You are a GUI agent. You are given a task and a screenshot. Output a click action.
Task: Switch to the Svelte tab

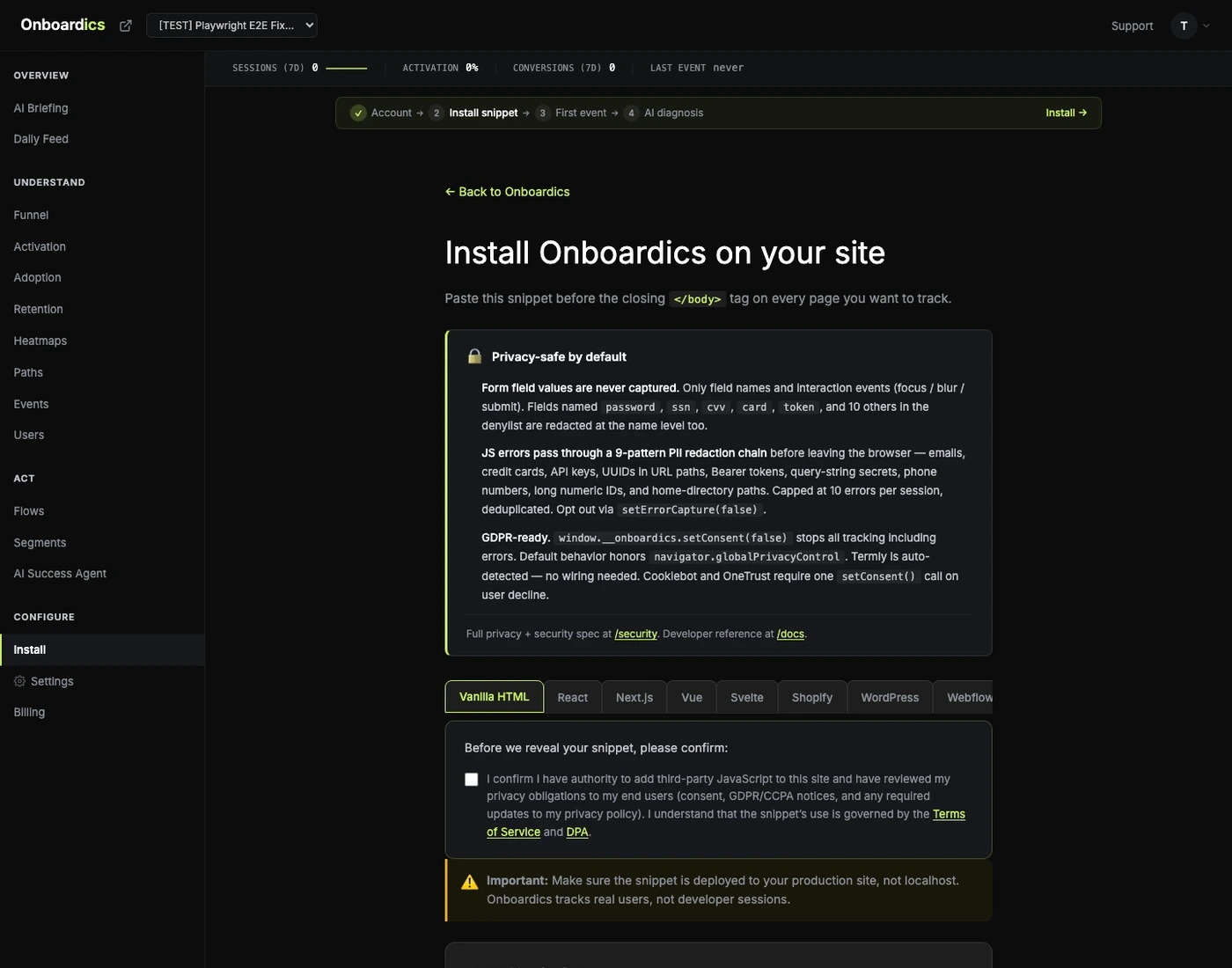[x=747, y=697]
